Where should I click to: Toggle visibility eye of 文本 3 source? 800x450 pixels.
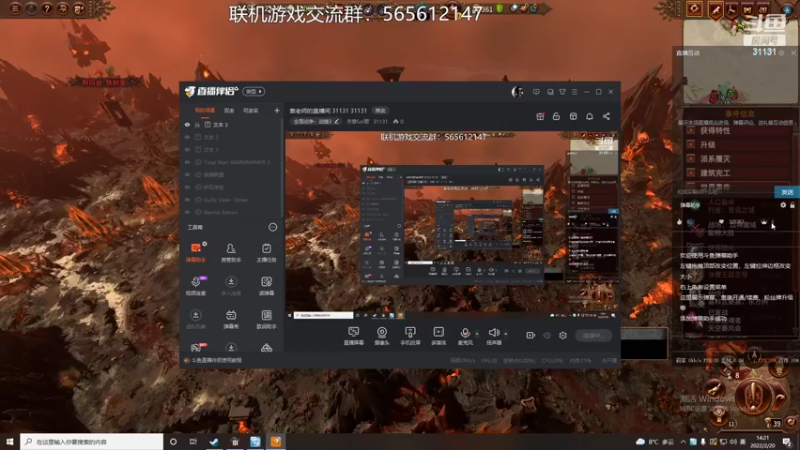click(187, 124)
